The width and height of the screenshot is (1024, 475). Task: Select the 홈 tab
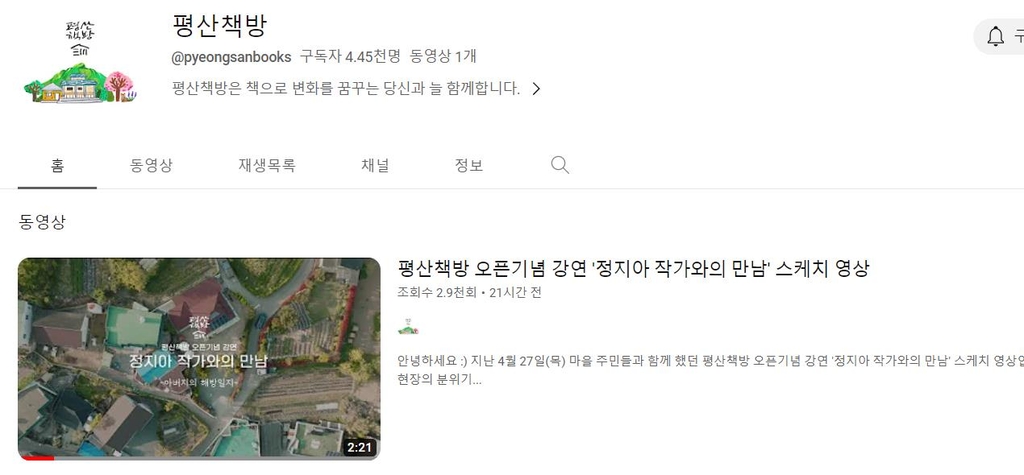(x=57, y=166)
